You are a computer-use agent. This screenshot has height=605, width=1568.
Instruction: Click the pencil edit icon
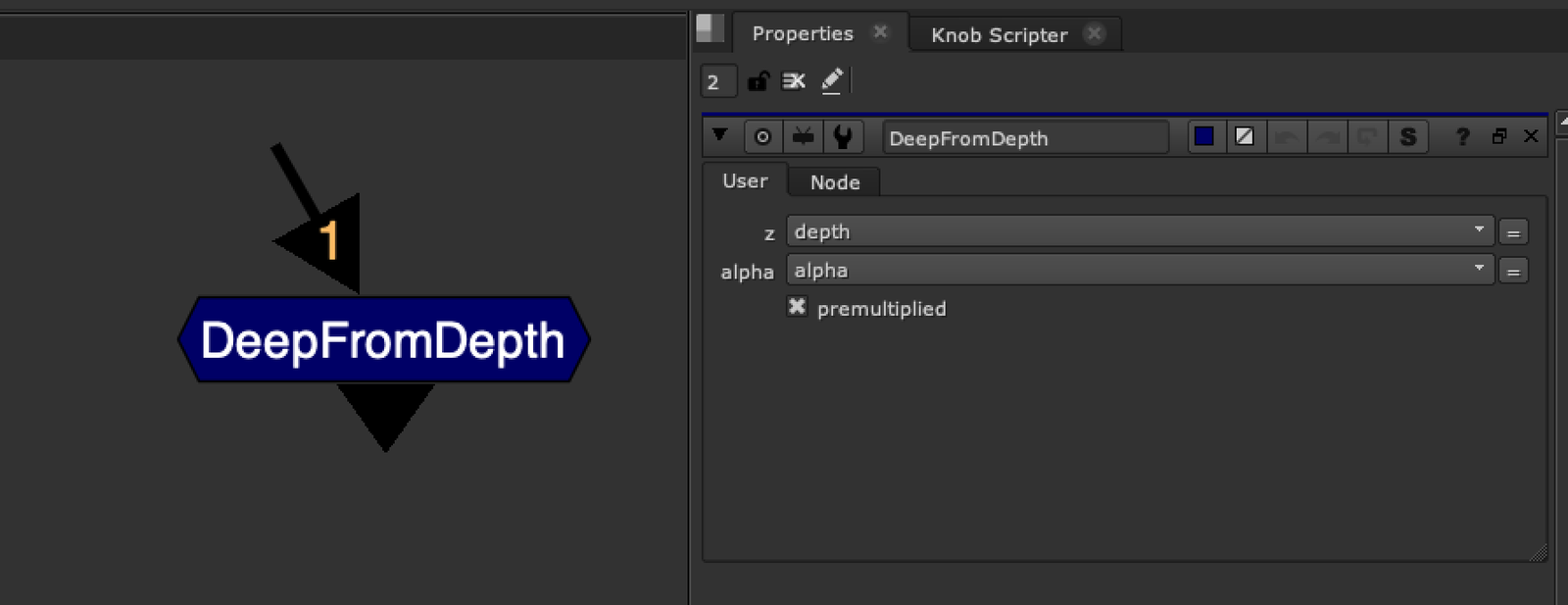click(x=832, y=80)
